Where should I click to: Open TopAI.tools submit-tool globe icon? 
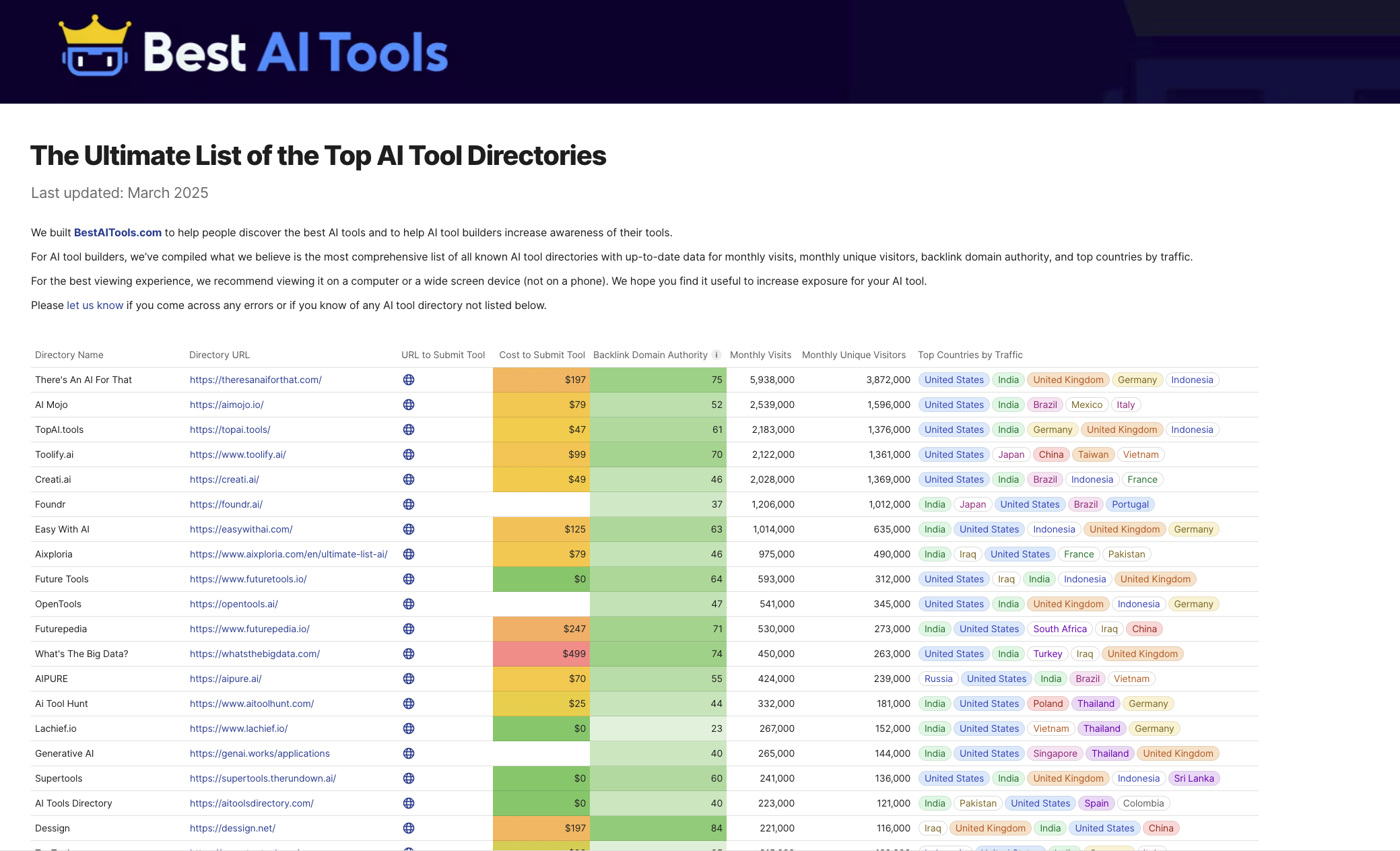[x=408, y=430]
